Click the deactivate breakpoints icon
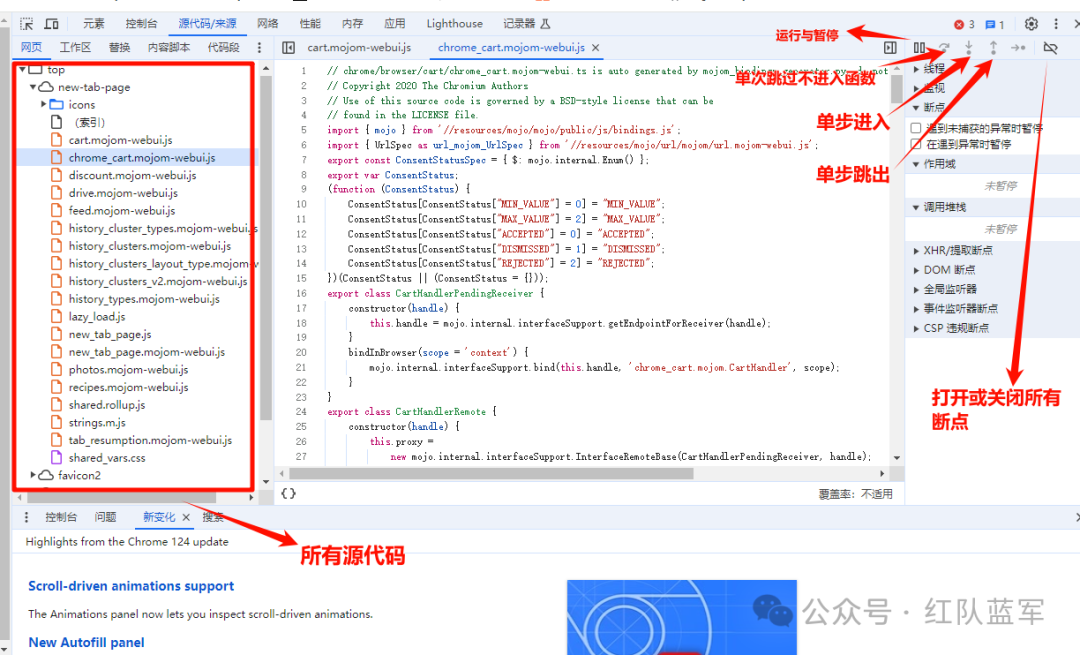Screen dimensions: 1080x655 click(1050, 48)
